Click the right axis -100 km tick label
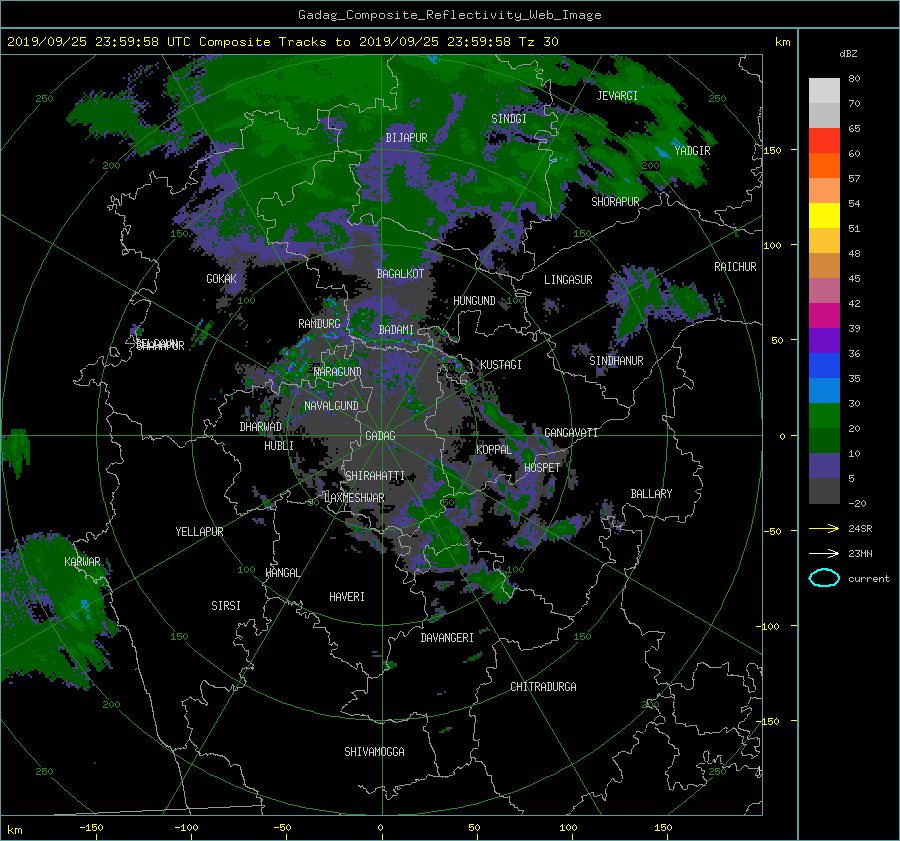This screenshot has width=900, height=841. (769, 626)
